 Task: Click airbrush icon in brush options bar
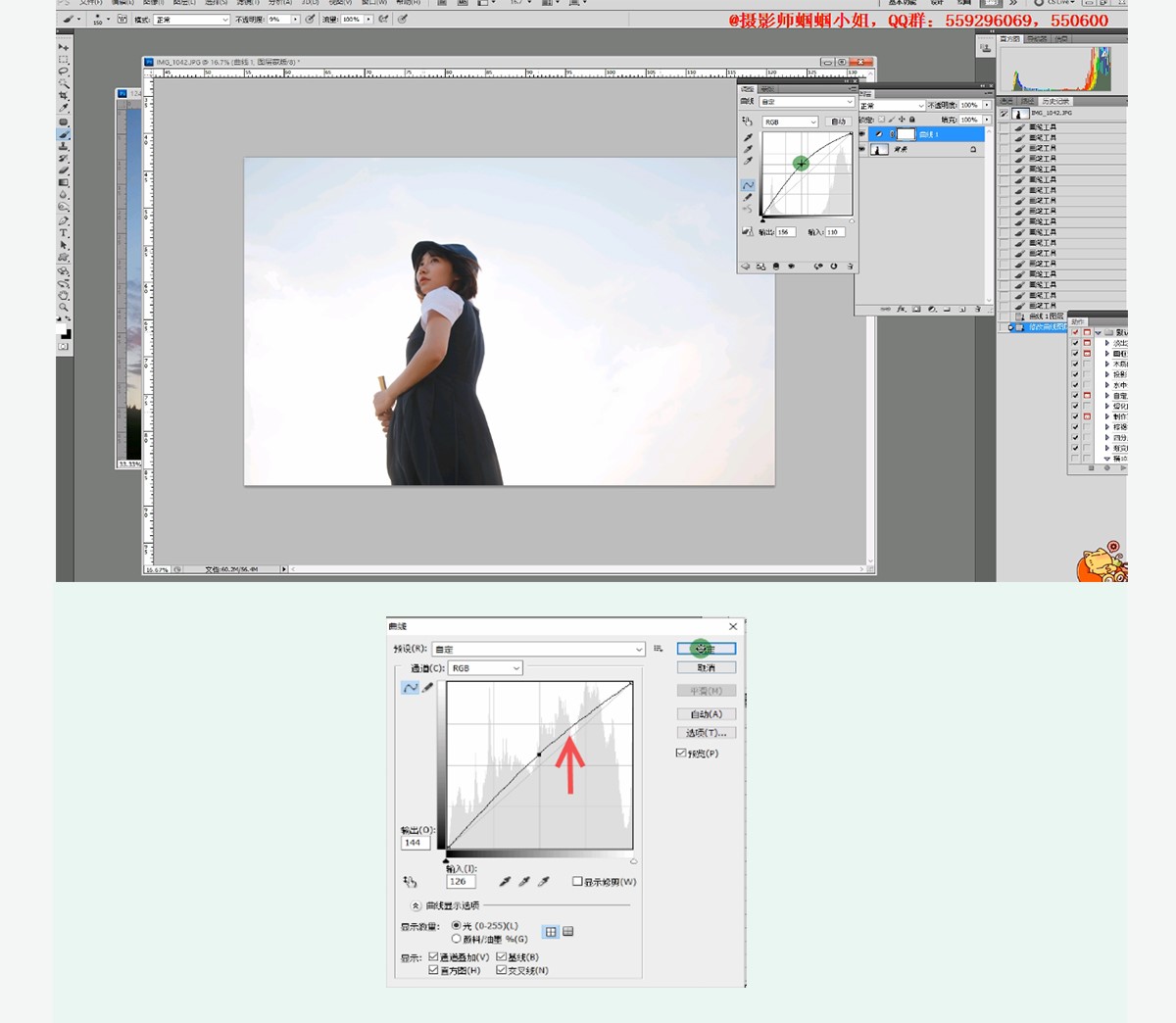(382, 20)
